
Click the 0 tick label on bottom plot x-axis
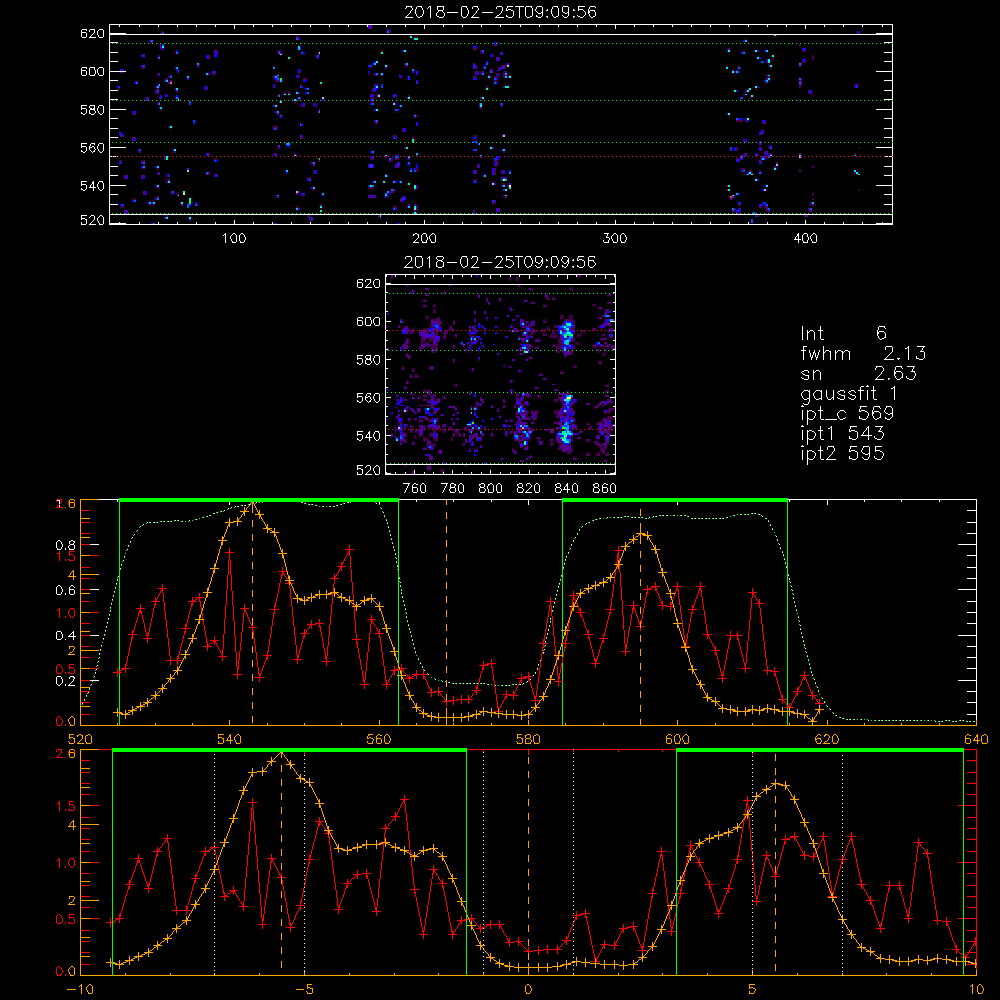(x=528, y=990)
